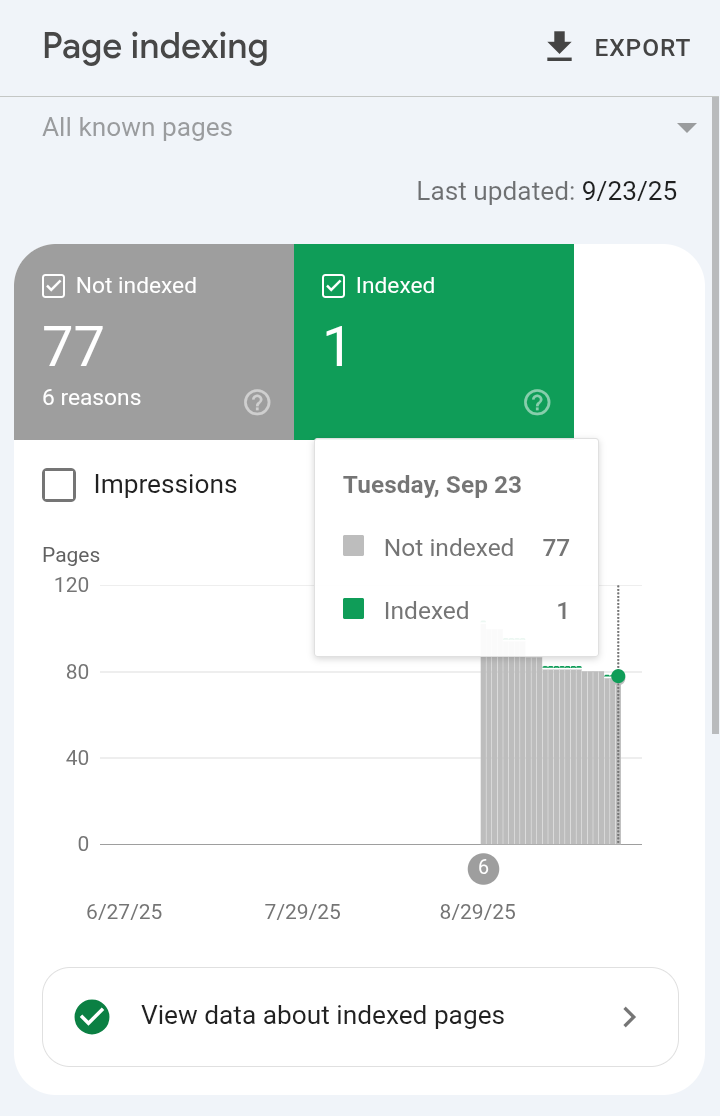The image size is (720, 1116).
Task: Click the 6 reasons text
Action: pos(92,397)
